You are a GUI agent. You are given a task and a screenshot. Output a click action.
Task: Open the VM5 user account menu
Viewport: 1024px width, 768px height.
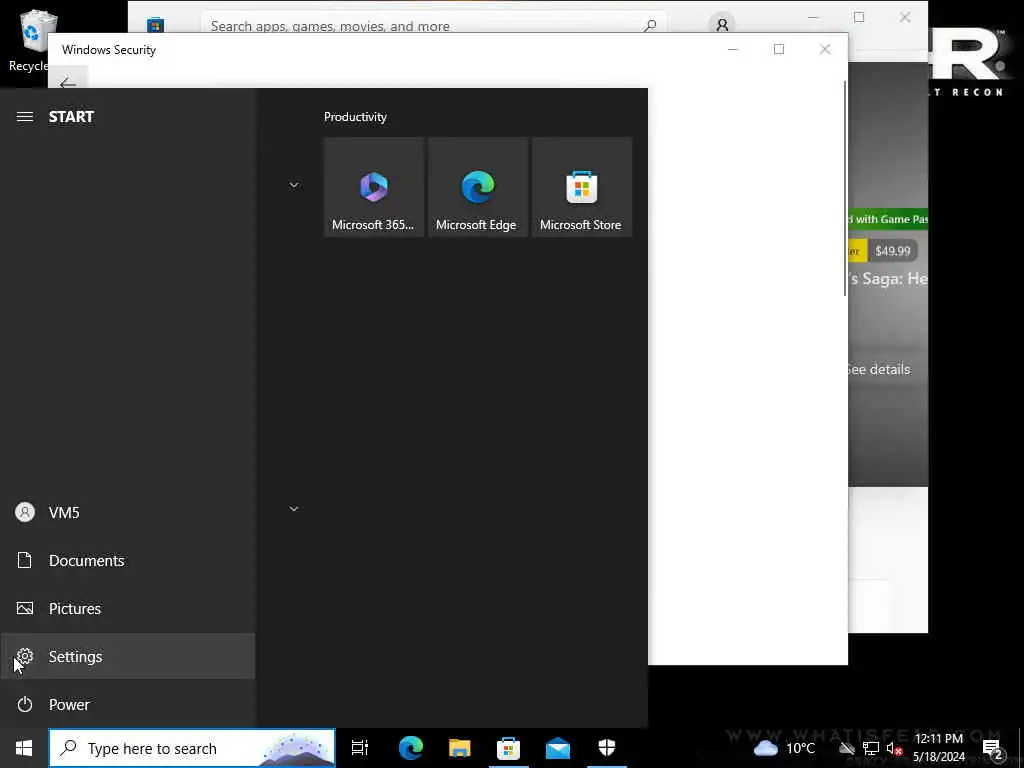[x=127, y=512]
